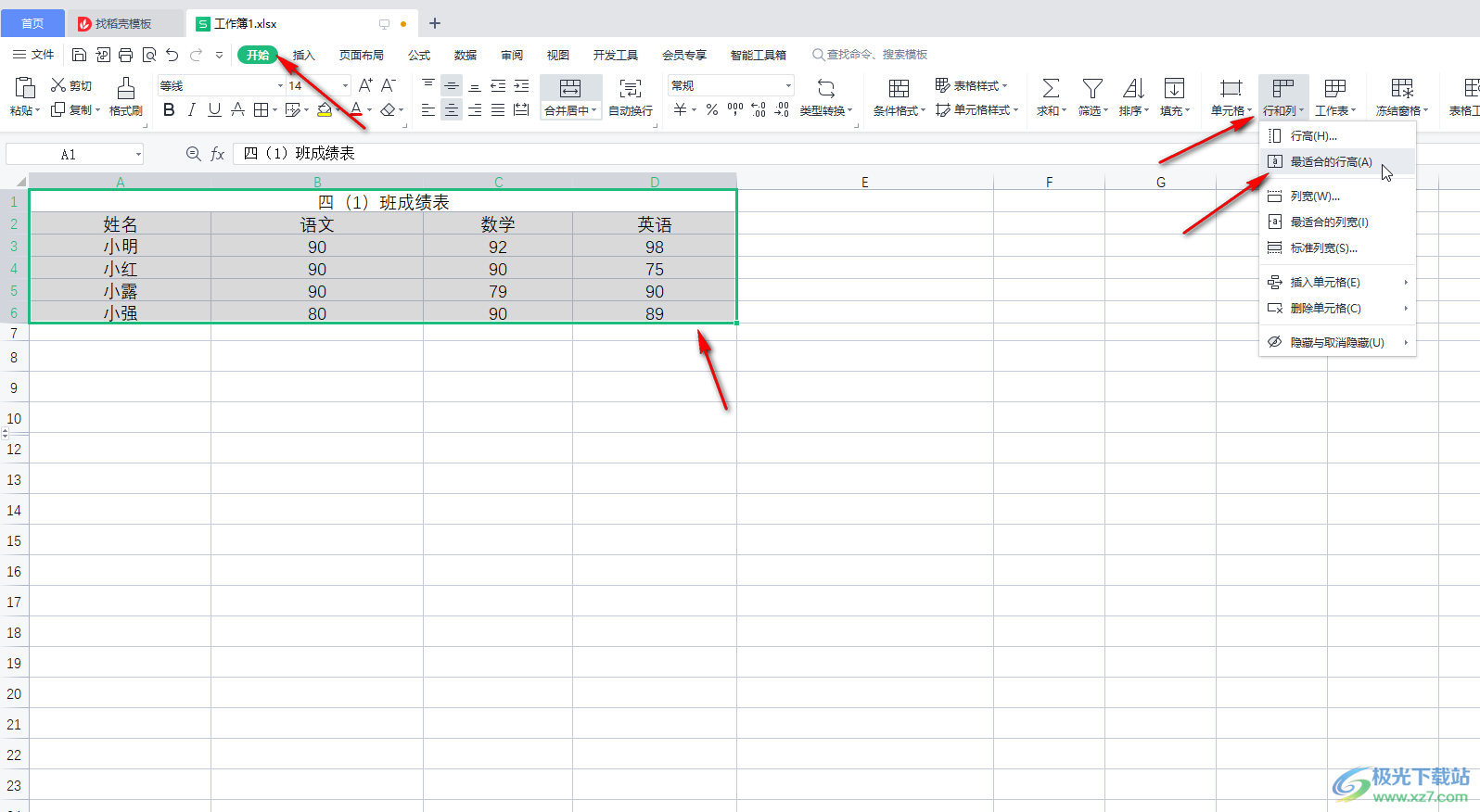Image resolution: width=1480 pixels, height=812 pixels.
Task: Click the fill color bucket swatch
Action: click(325, 109)
